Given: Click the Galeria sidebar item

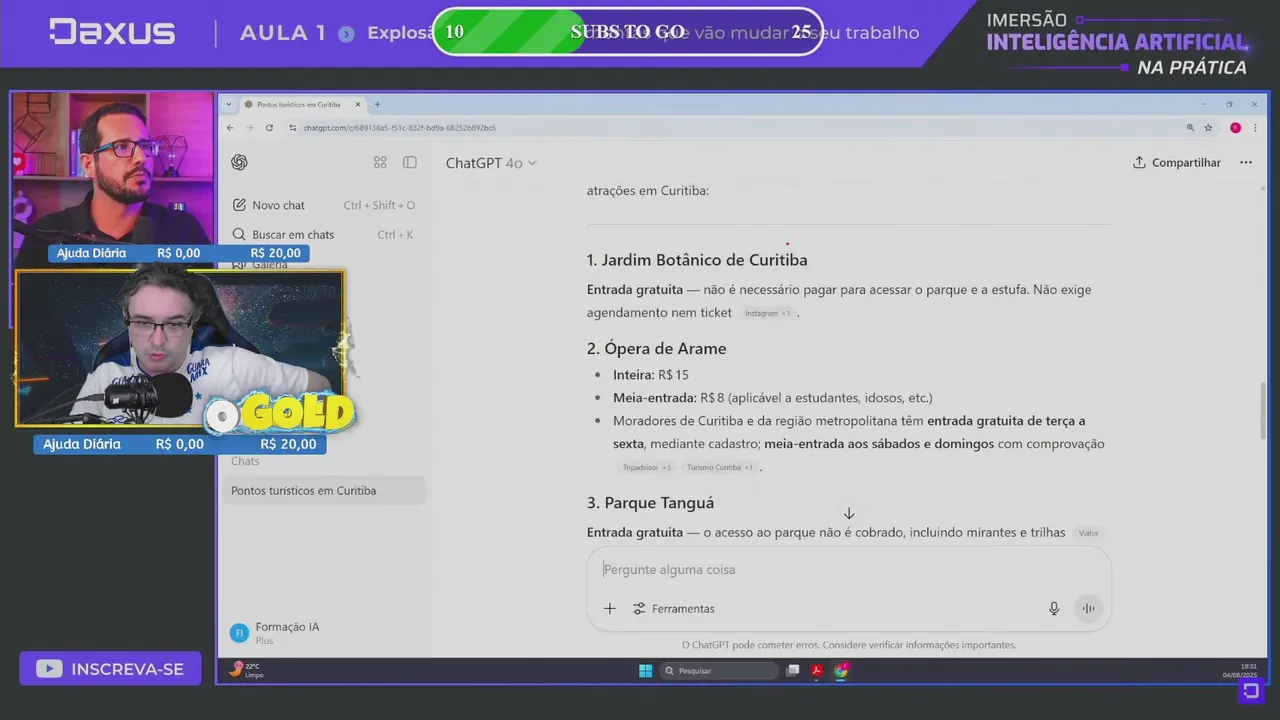Looking at the screenshot, I should (270, 264).
